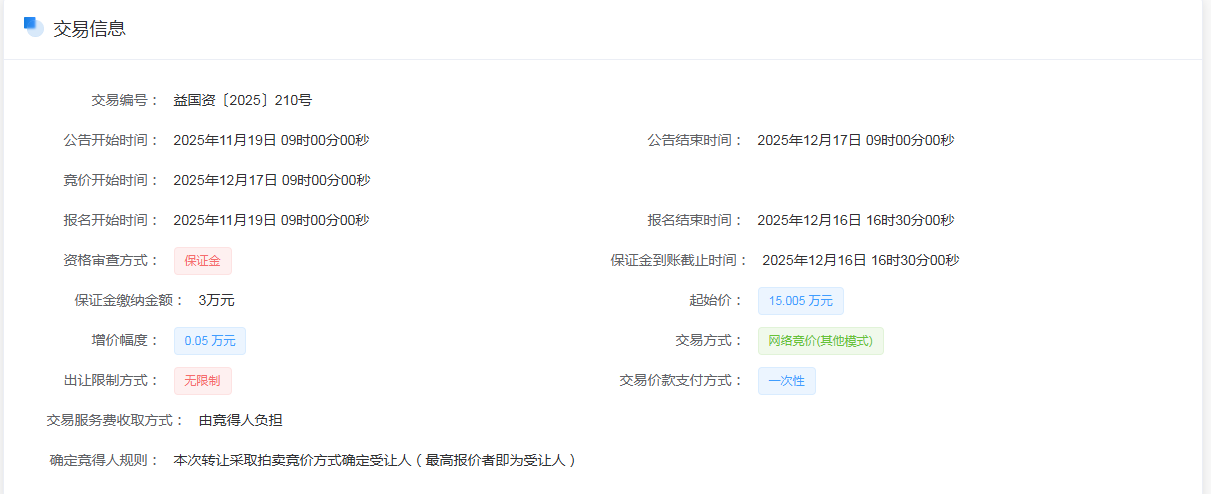Select the transaction number 益国资〔2025〕210号
1211x494 pixels.
[242, 100]
